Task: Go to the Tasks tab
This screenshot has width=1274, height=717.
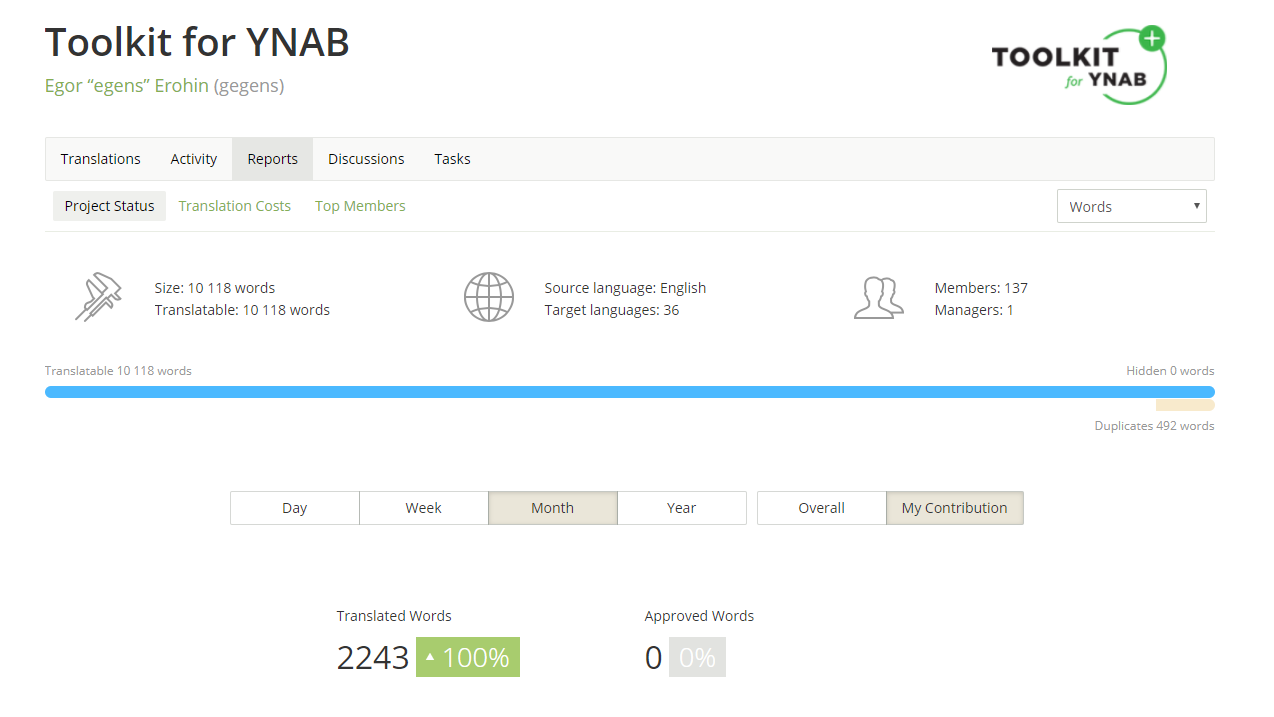Action: pyautogui.click(x=452, y=159)
